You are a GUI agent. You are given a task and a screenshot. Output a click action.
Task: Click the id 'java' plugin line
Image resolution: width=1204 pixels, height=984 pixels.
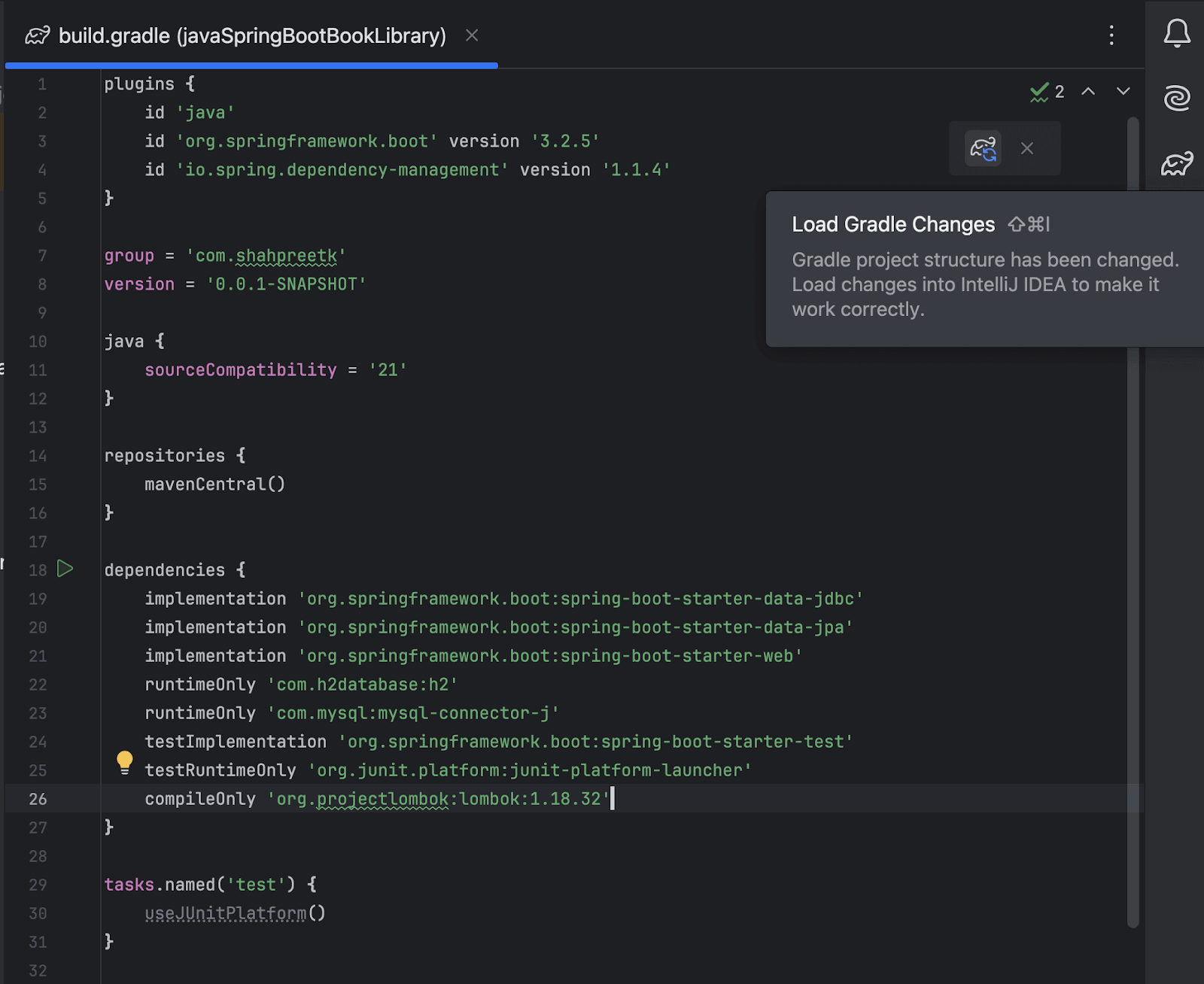[x=190, y=113]
